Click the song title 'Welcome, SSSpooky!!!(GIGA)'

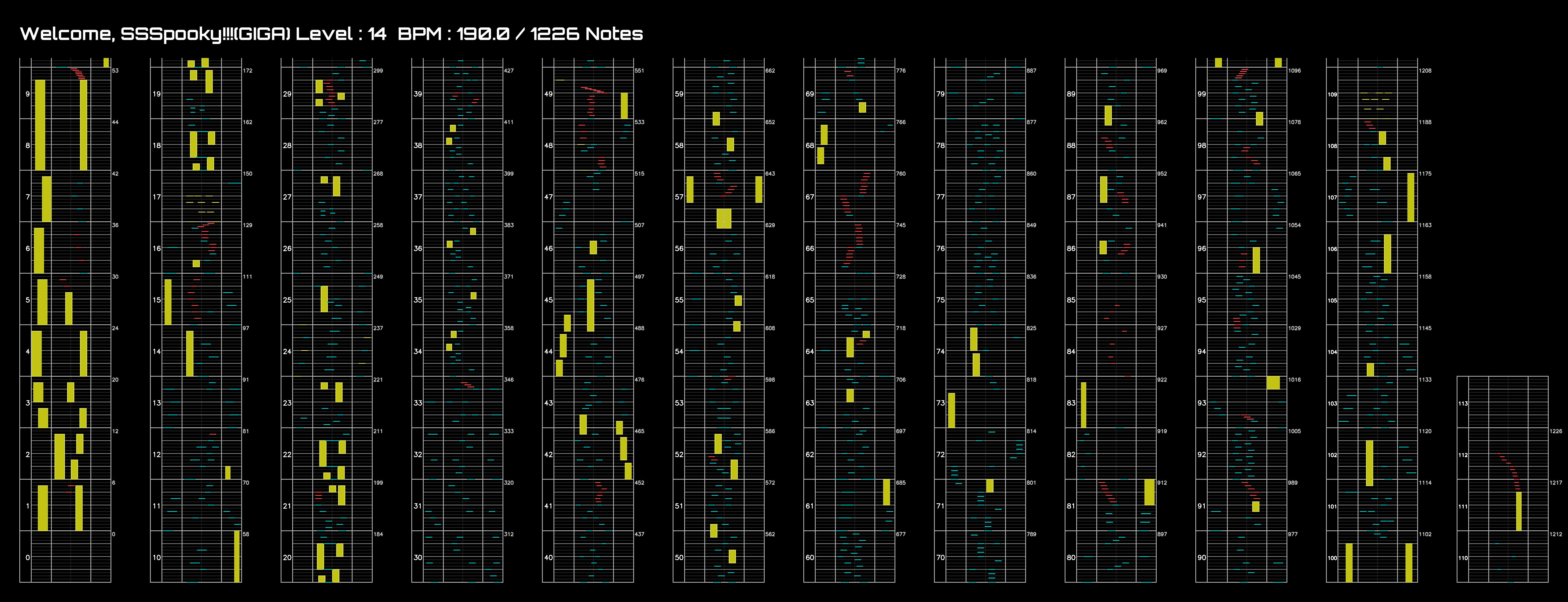(x=155, y=34)
